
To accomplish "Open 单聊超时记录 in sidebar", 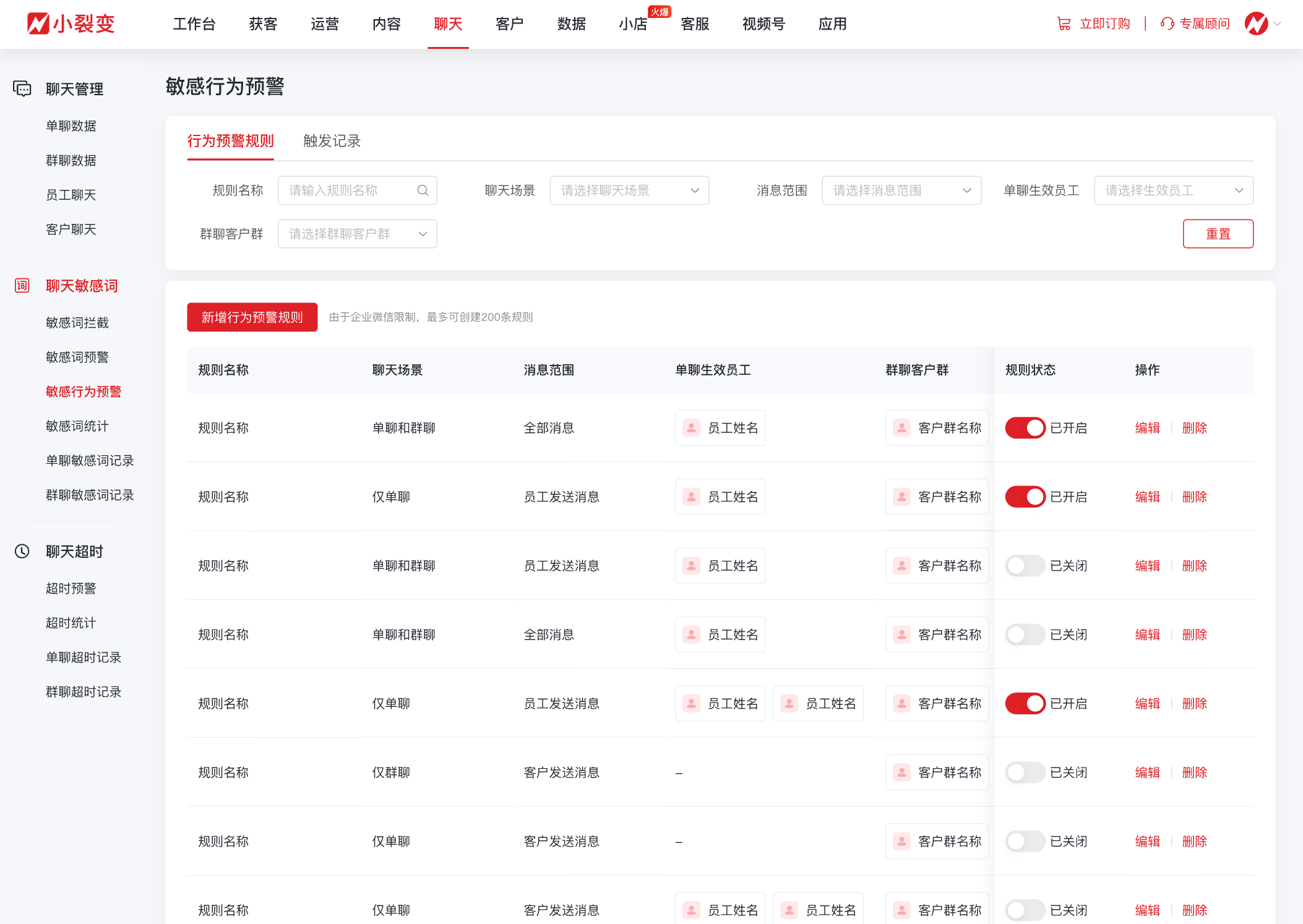I will click(x=84, y=657).
